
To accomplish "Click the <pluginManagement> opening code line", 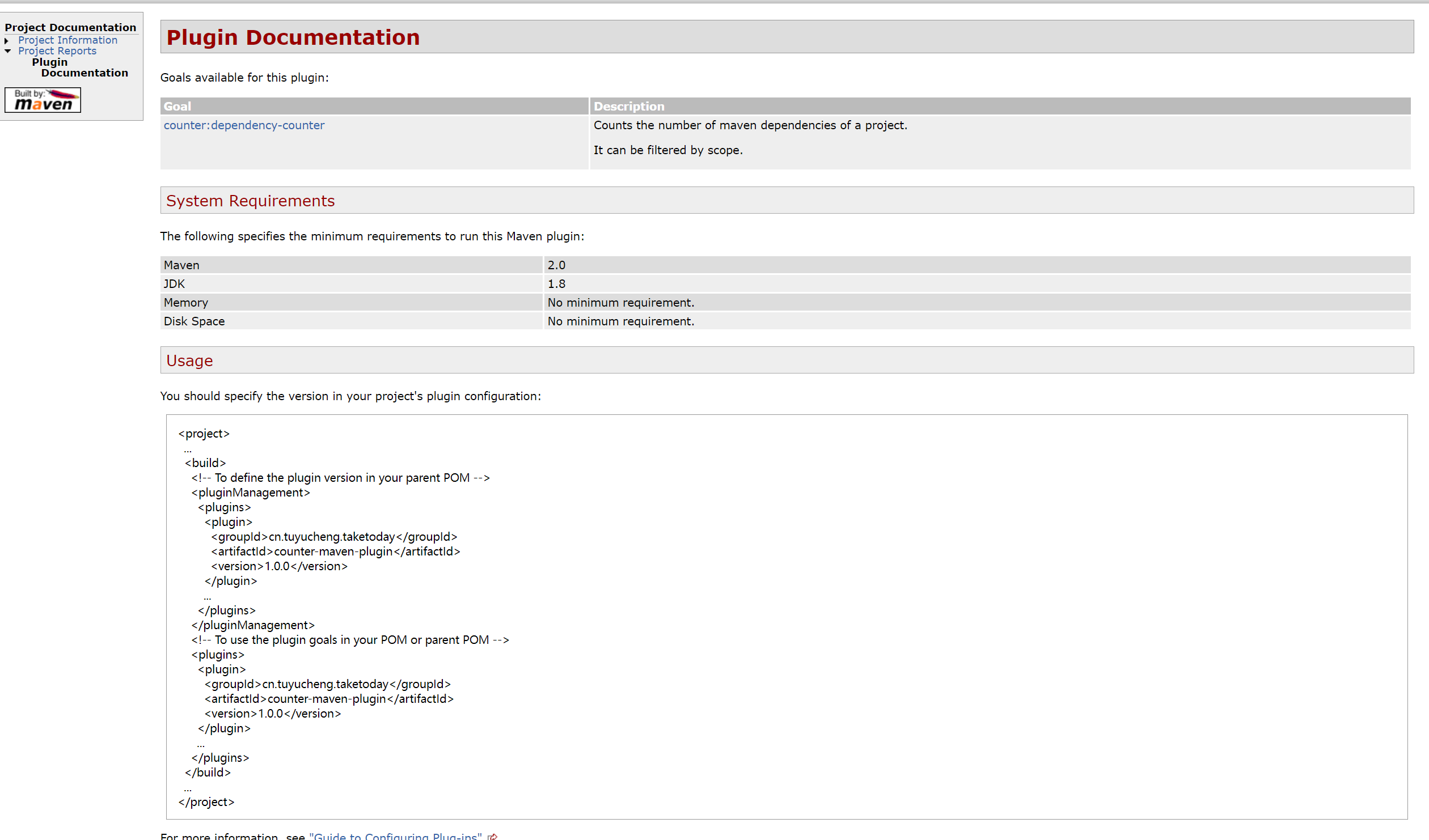I will coord(251,493).
